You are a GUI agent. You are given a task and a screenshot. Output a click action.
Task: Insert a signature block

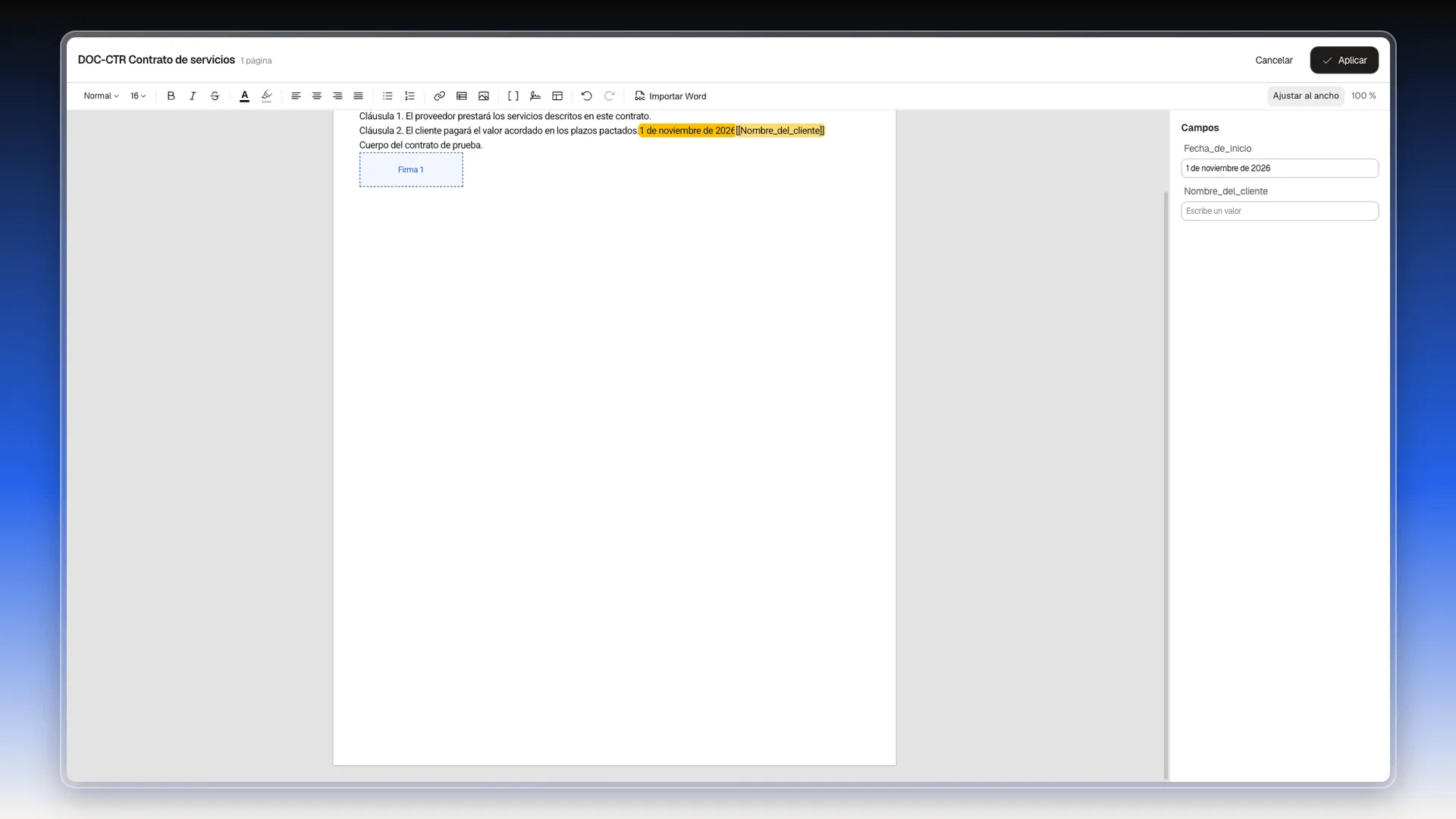[x=535, y=96]
